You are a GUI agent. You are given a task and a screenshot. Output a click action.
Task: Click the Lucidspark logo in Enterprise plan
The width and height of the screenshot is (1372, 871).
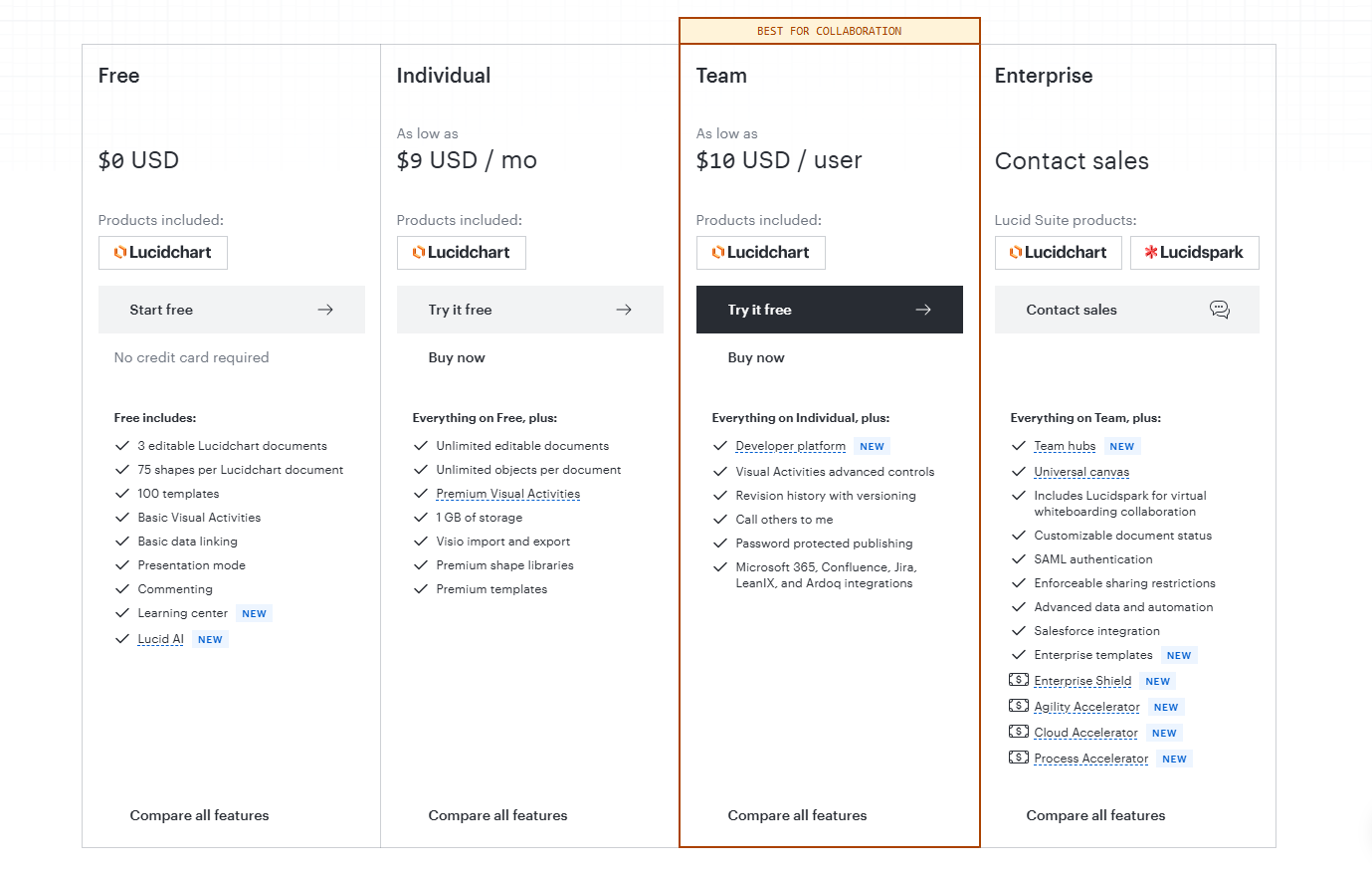coord(1195,253)
